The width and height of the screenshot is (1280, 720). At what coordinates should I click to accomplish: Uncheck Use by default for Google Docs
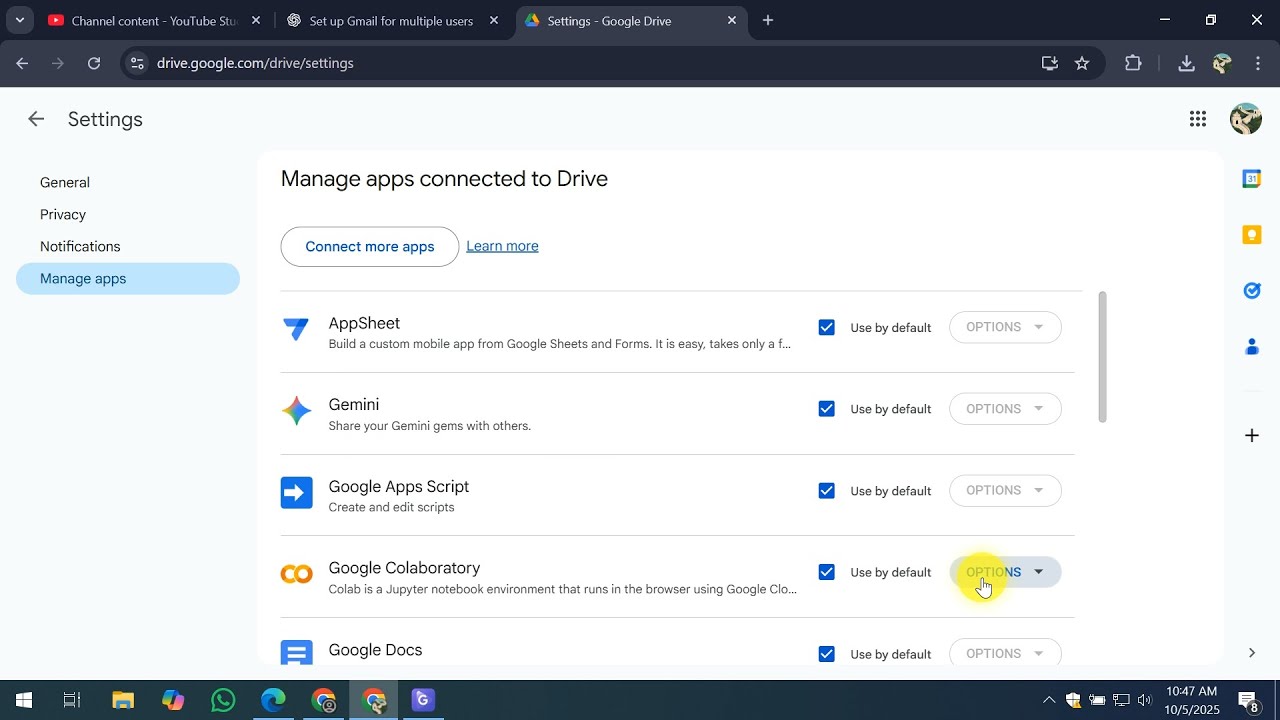pos(826,654)
